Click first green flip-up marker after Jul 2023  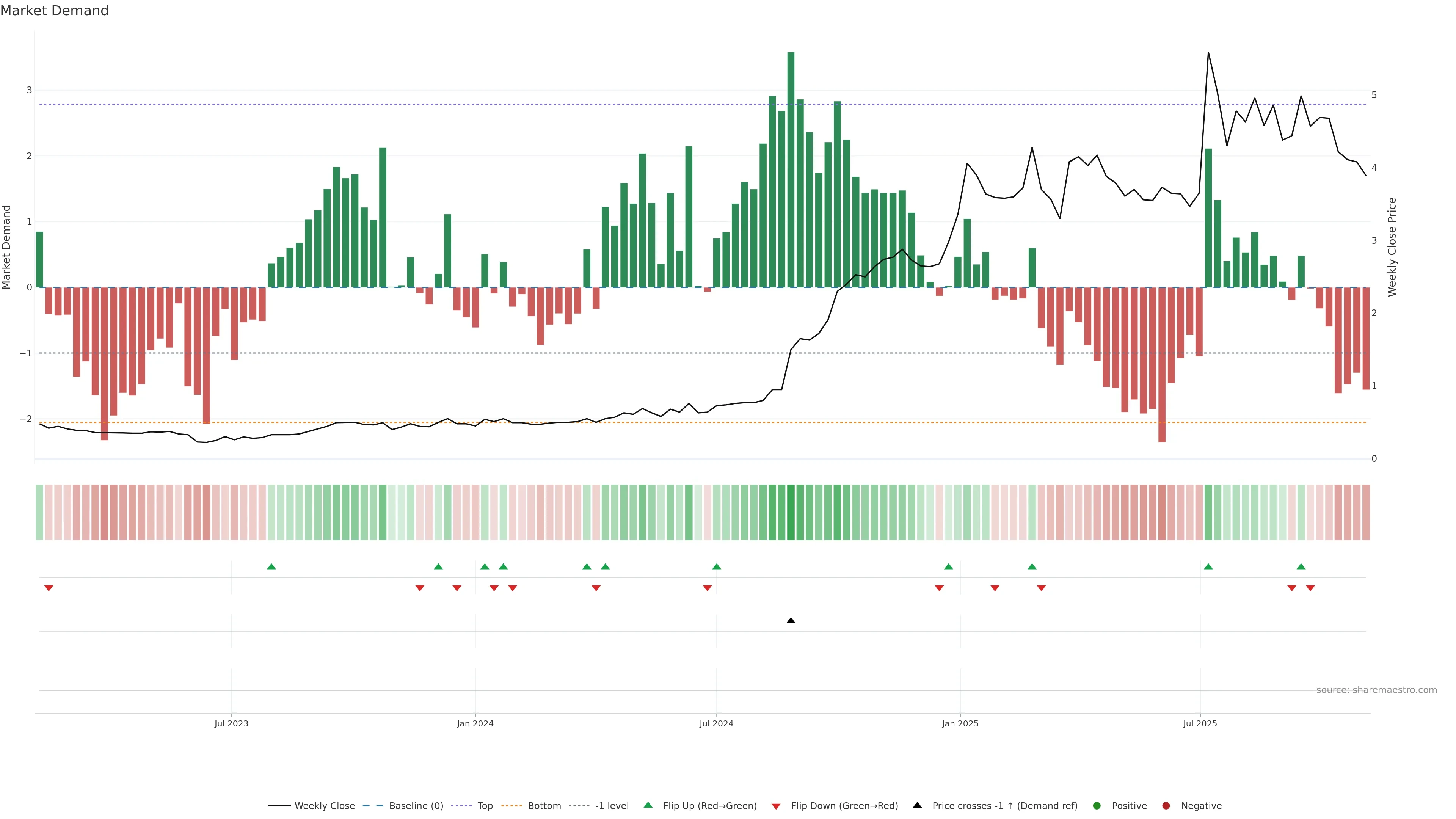point(271,567)
